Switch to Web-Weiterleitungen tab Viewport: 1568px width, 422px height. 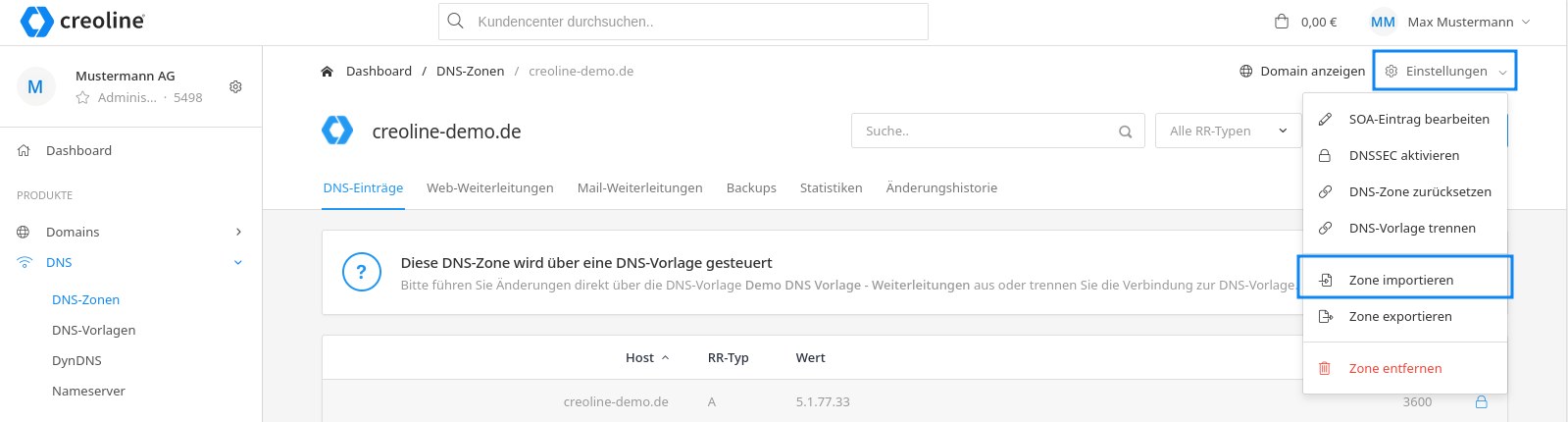click(490, 187)
